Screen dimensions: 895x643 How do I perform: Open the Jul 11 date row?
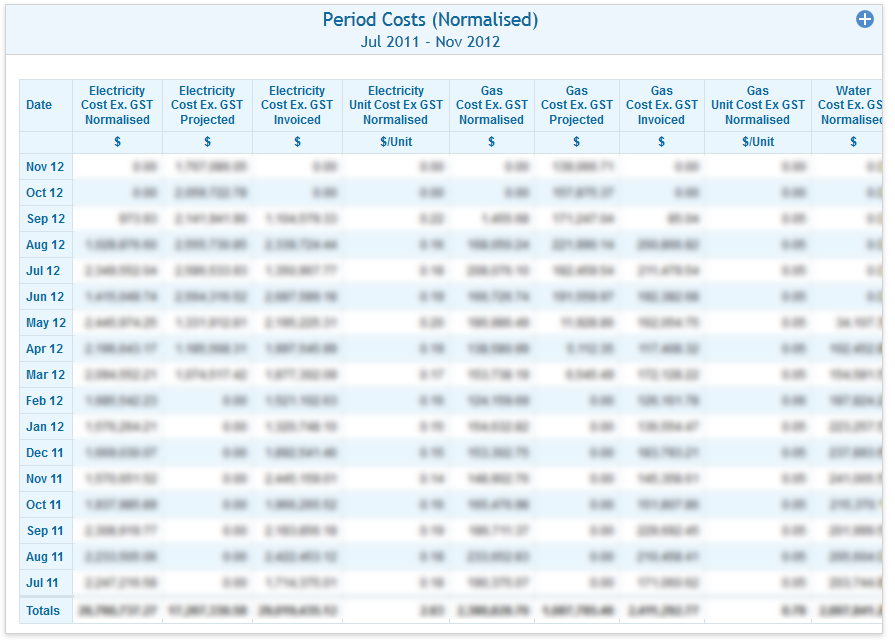(x=43, y=583)
